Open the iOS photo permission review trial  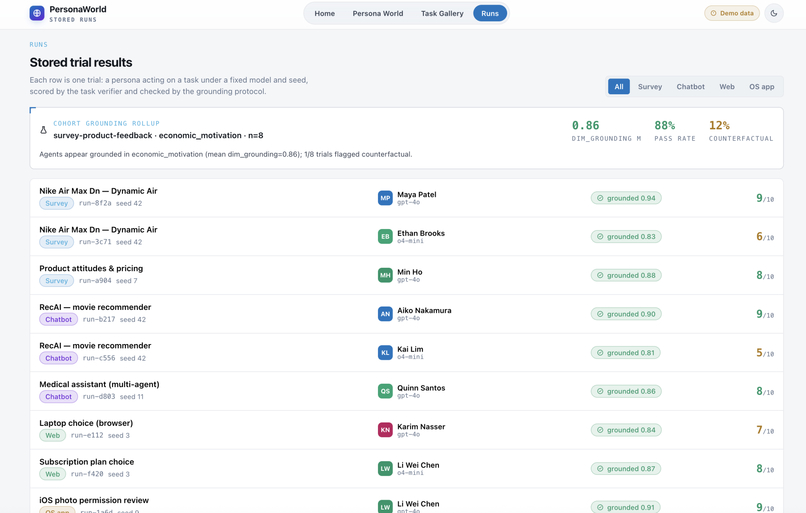94,500
